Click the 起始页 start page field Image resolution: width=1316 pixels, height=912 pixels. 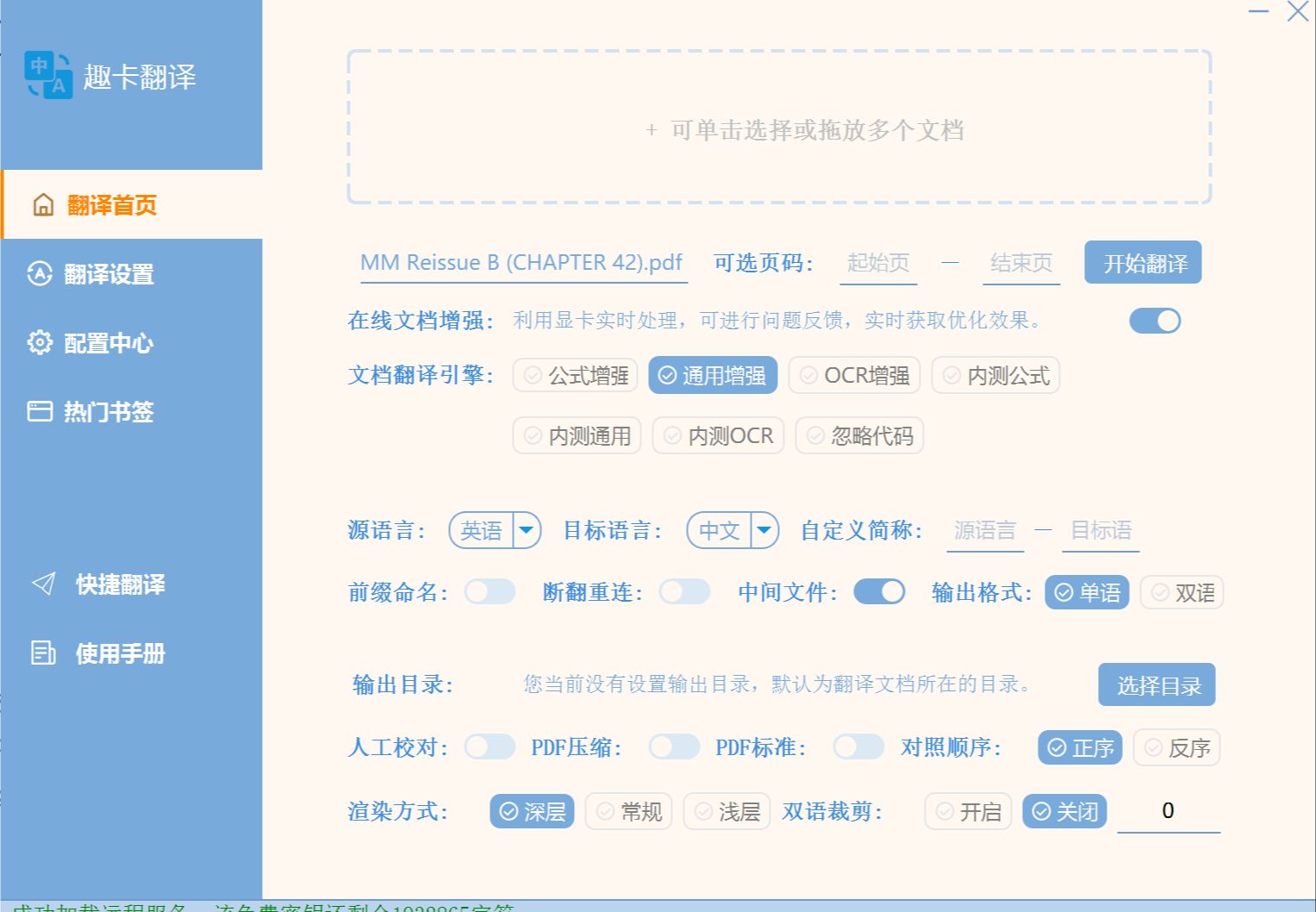pyautogui.click(x=878, y=263)
